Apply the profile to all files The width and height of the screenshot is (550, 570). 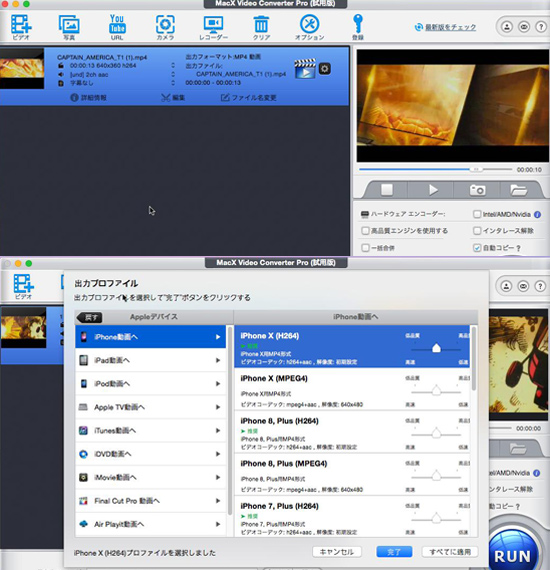[450, 552]
